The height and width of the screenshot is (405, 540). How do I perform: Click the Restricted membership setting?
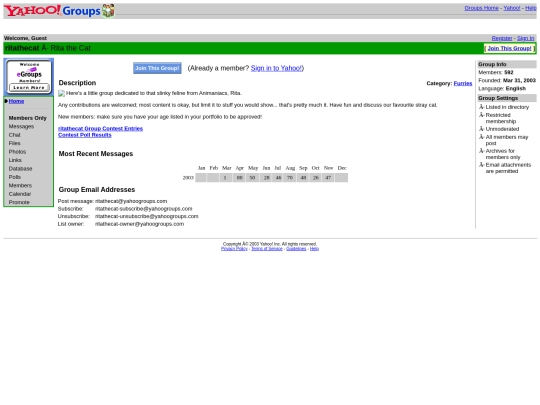point(501,118)
